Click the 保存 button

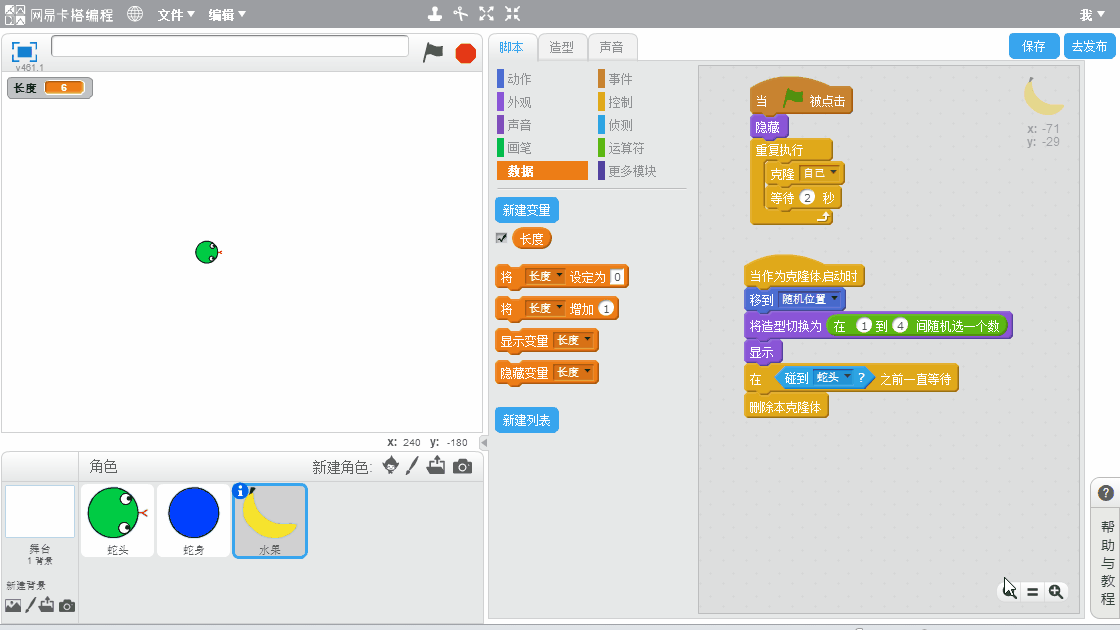click(1033, 46)
